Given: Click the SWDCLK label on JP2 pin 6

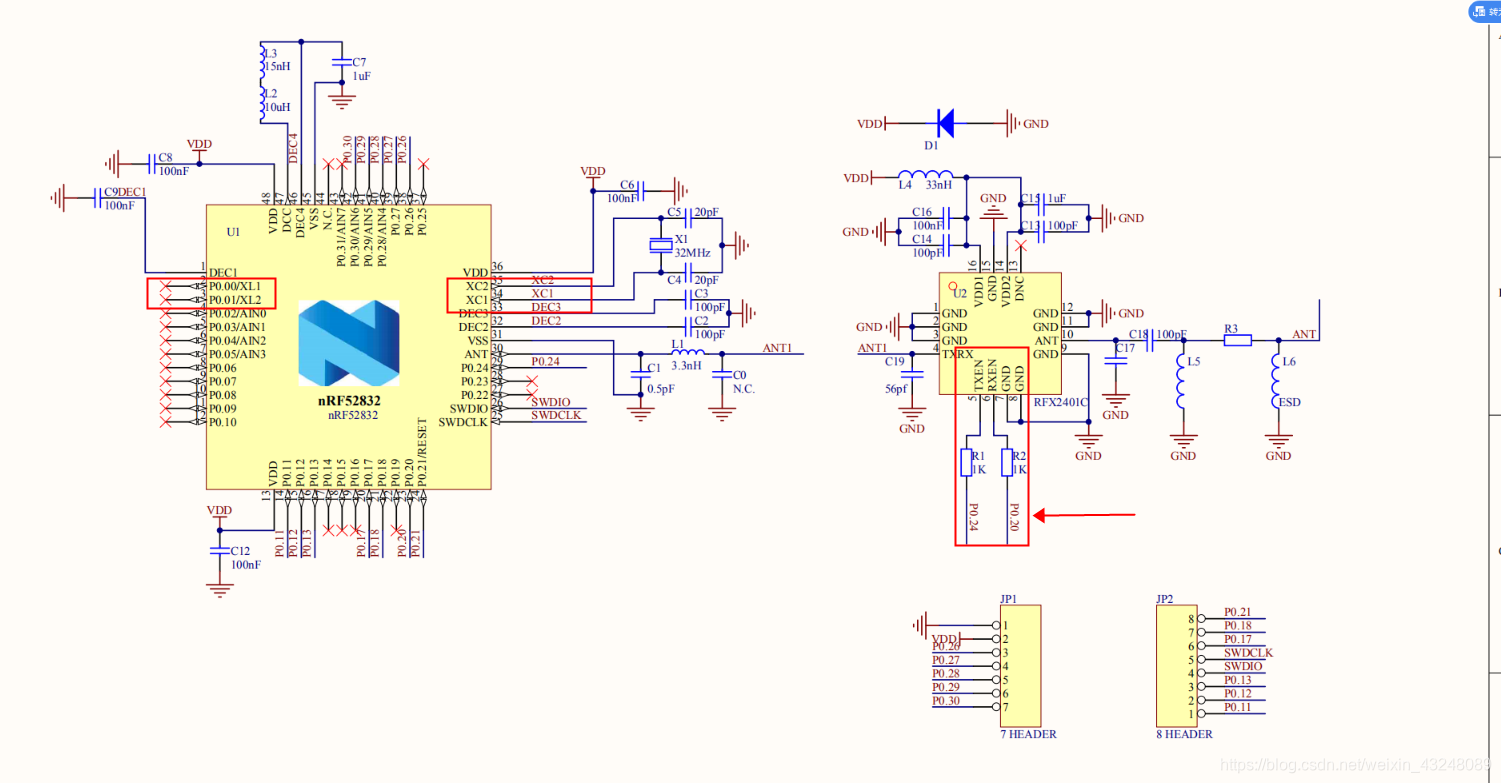Looking at the screenshot, I should 1248,653.
